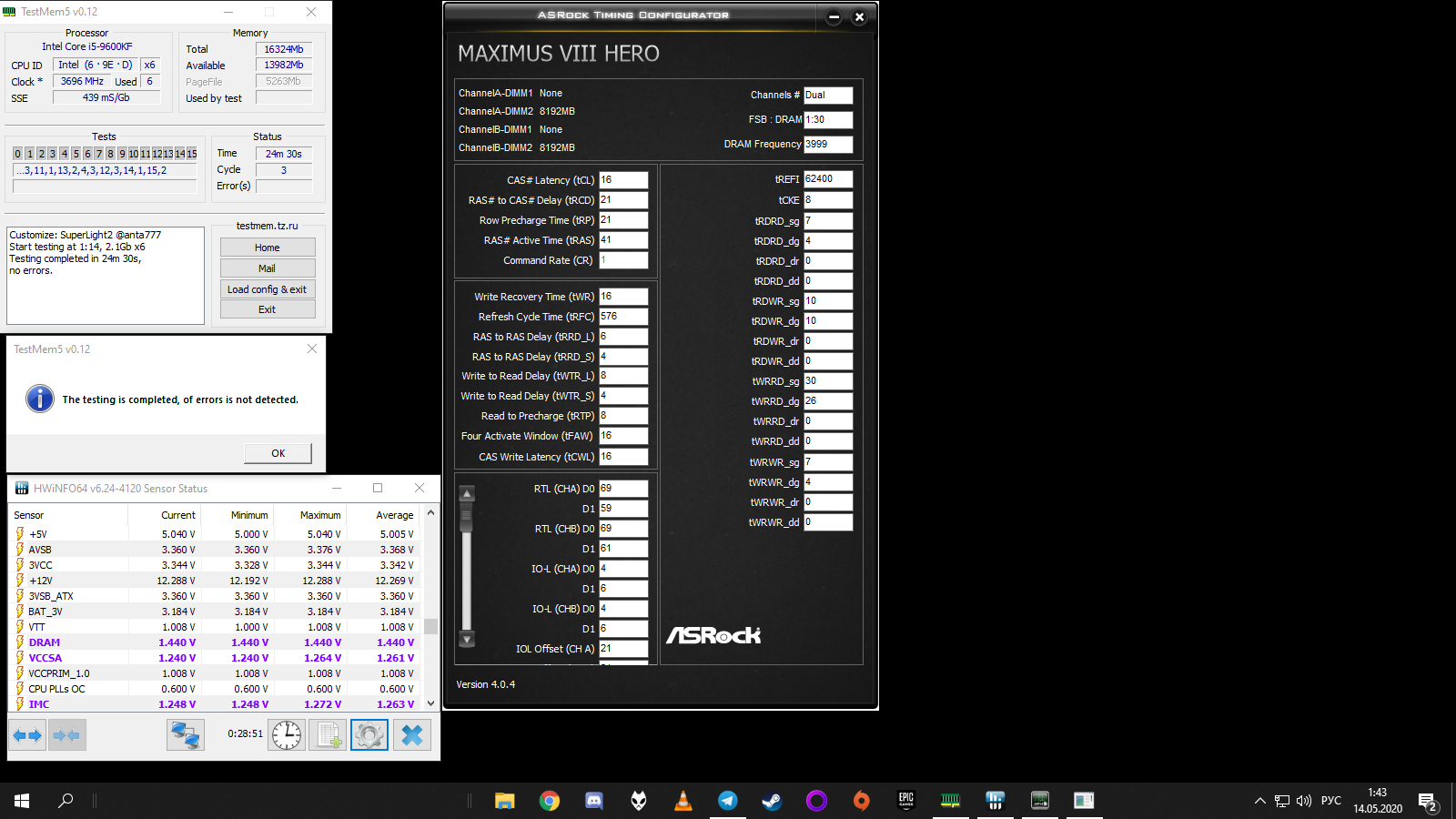Screen dimensions: 1456x819
Task: Click the VCCSA maximum value 1.264 V
Action: (323, 658)
